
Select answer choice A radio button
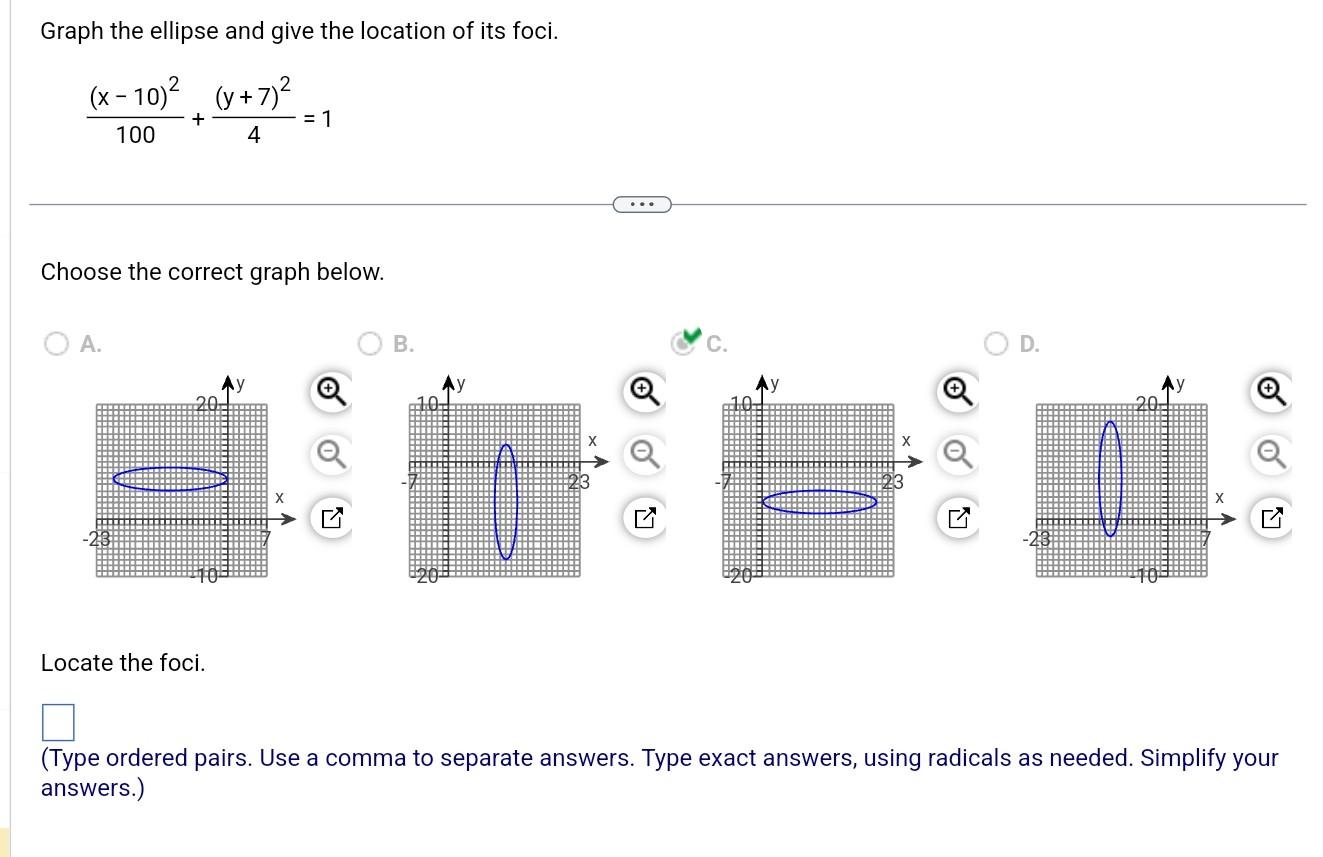pos(57,343)
